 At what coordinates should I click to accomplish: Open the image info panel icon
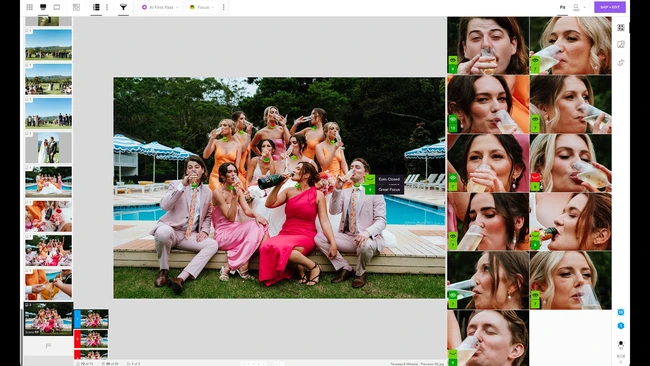pyautogui.click(x=621, y=44)
